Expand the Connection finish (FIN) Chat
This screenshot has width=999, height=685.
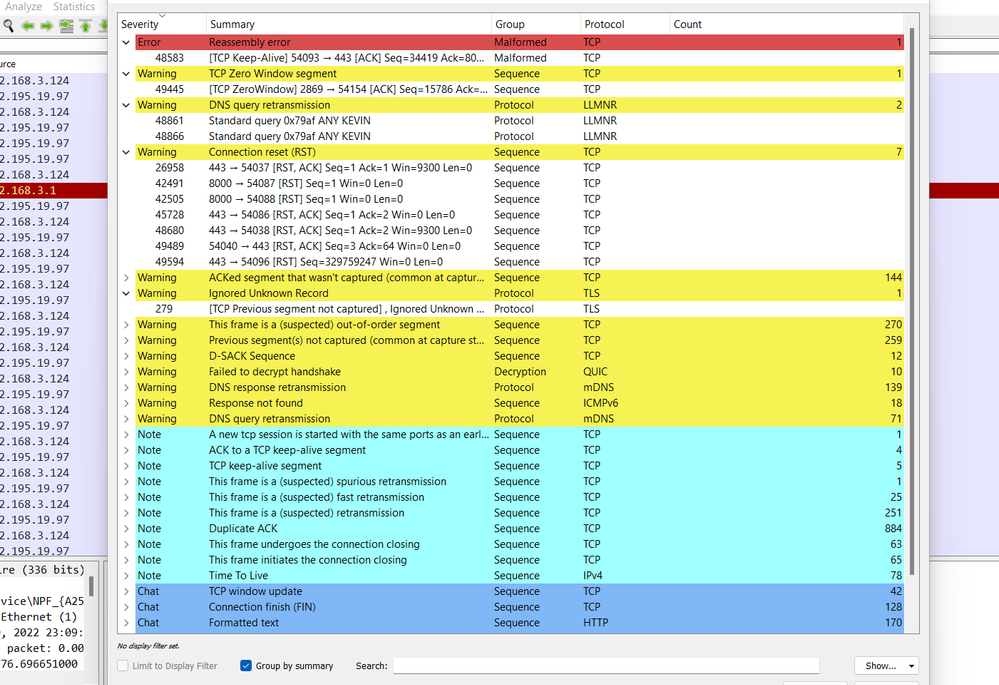tap(126, 607)
